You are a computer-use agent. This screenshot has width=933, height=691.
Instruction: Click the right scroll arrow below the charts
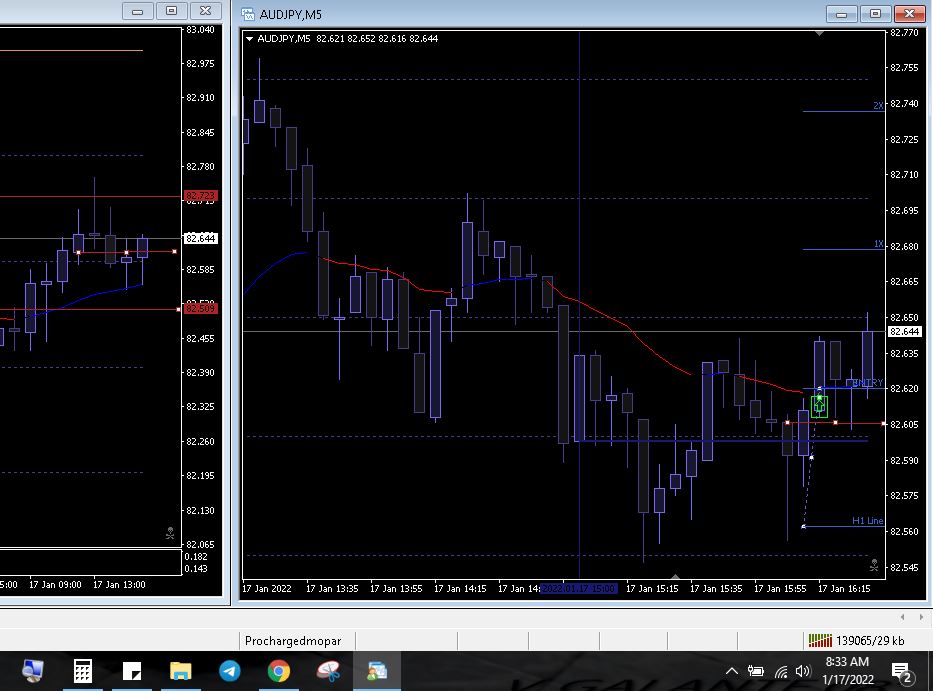921,617
